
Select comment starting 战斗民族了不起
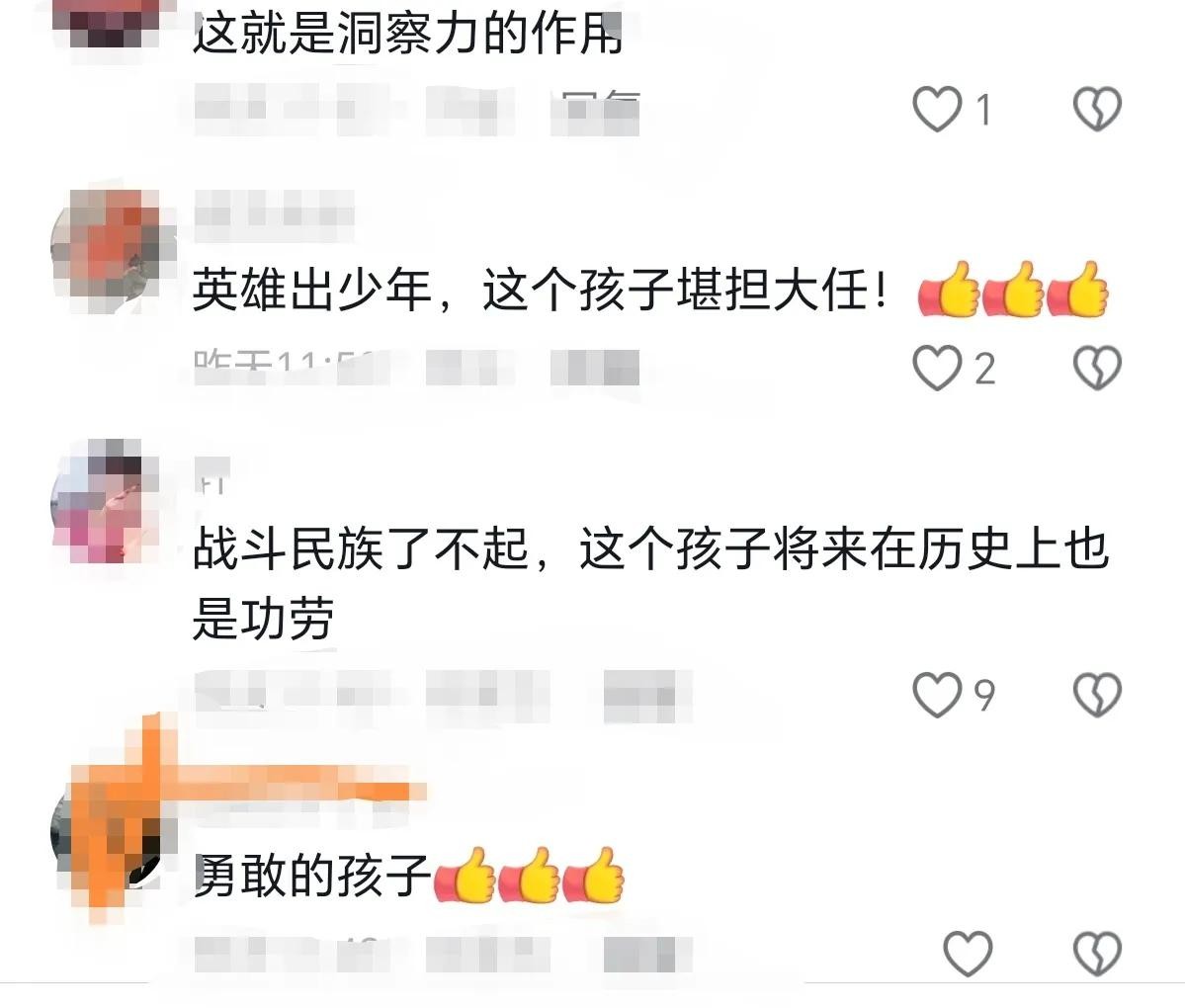coord(650,583)
